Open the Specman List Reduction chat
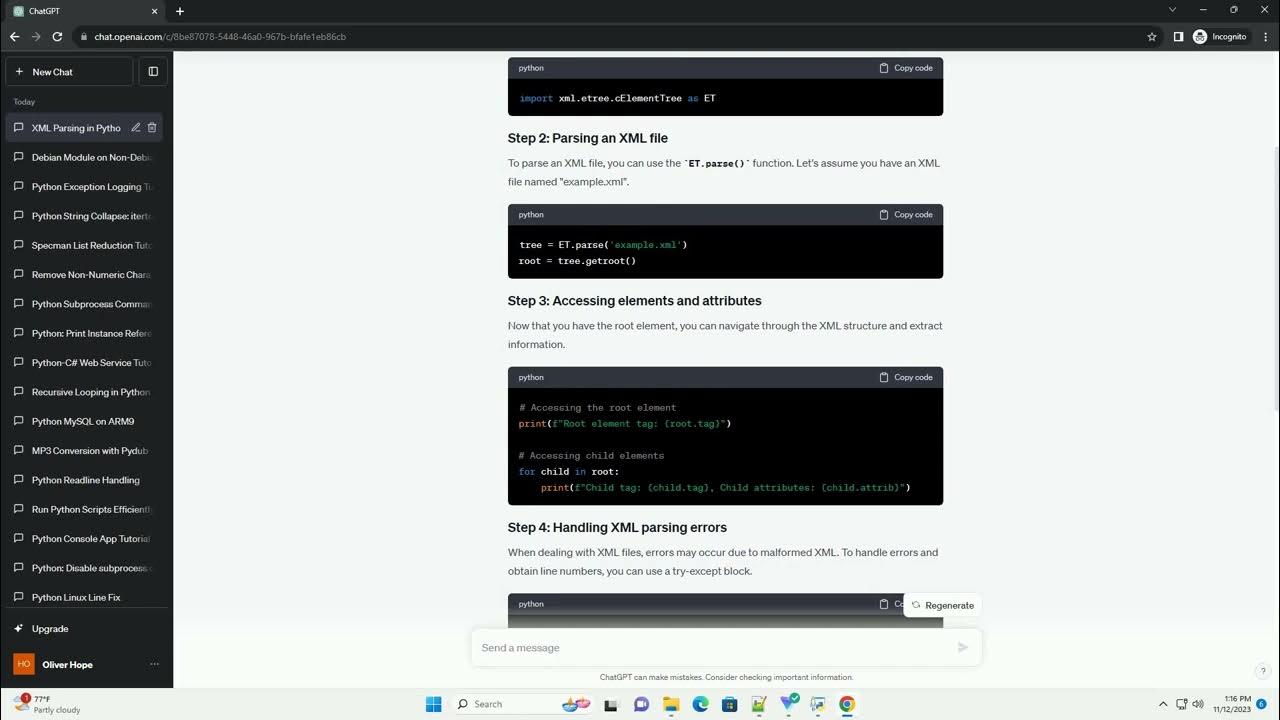Viewport: 1280px width, 720px height. click(84, 245)
